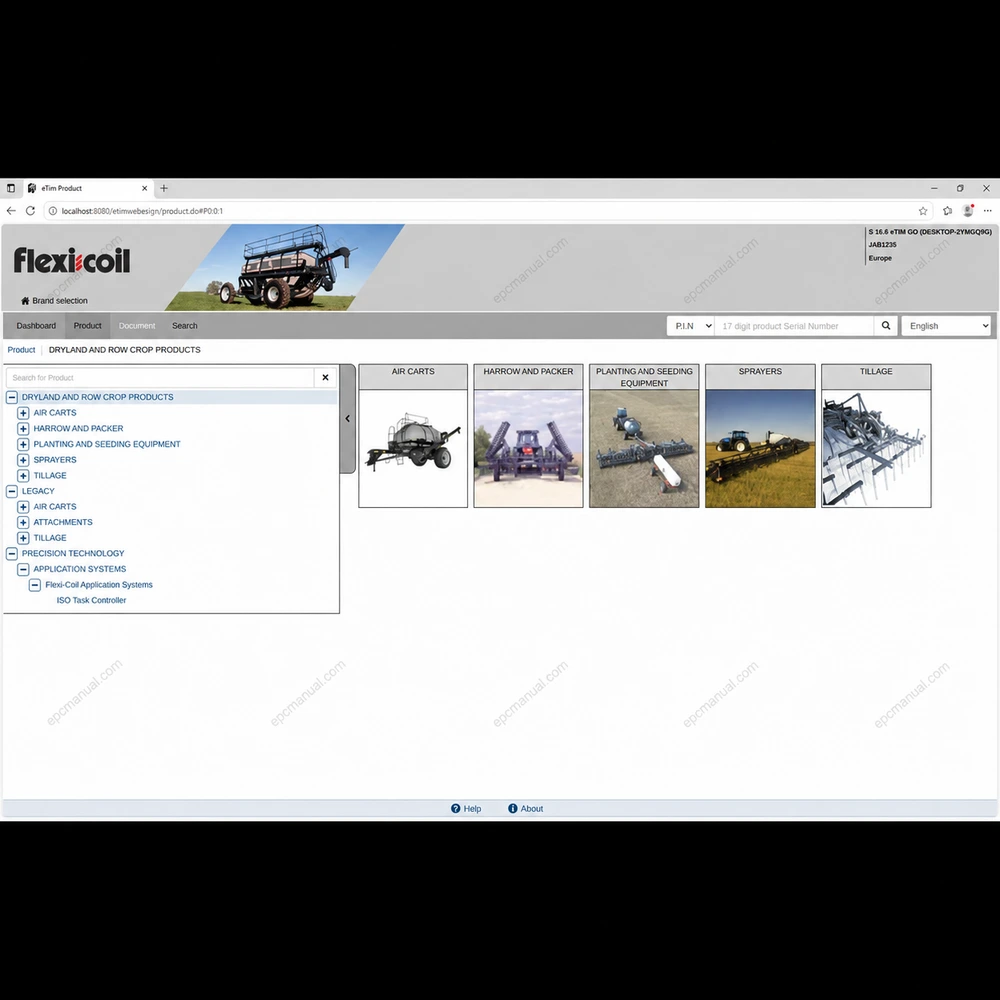Image resolution: width=1000 pixels, height=1000 pixels.
Task: Add page to favorites with star icon
Action: 922,211
